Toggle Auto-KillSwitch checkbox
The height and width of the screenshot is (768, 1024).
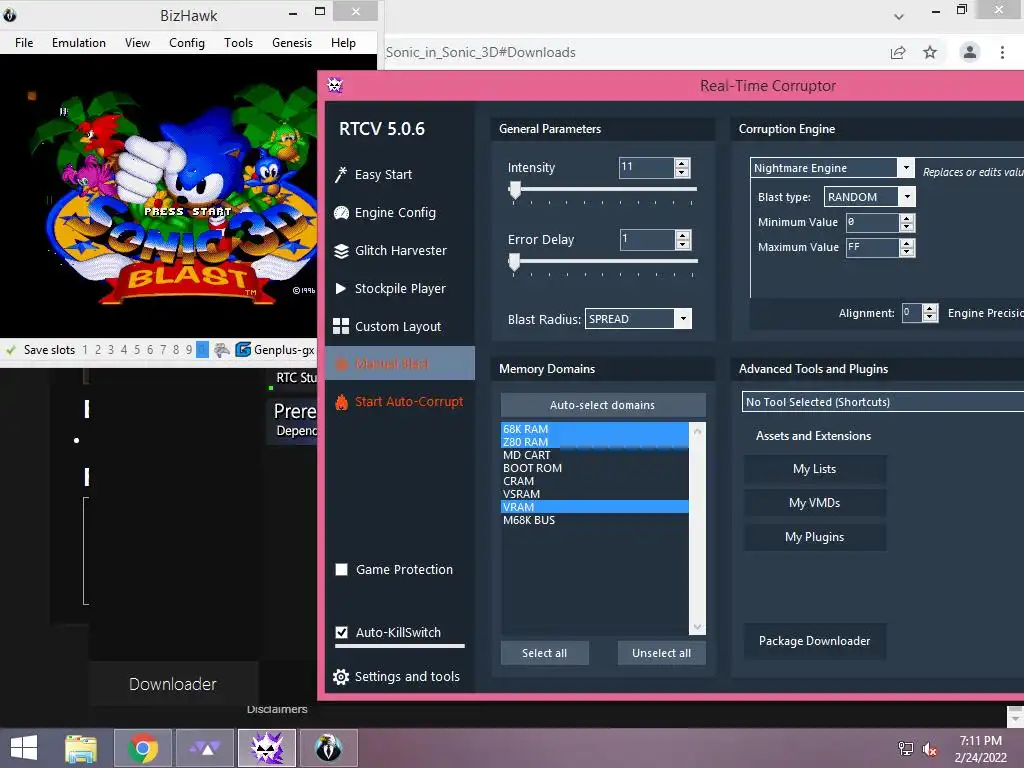pos(342,632)
